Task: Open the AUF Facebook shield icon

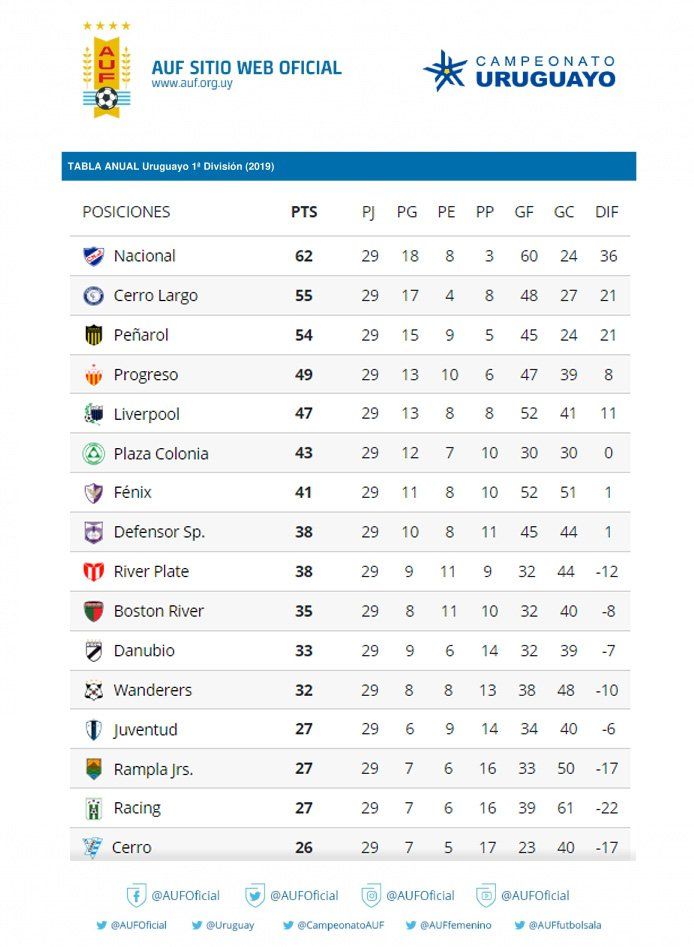Action: 136,895
